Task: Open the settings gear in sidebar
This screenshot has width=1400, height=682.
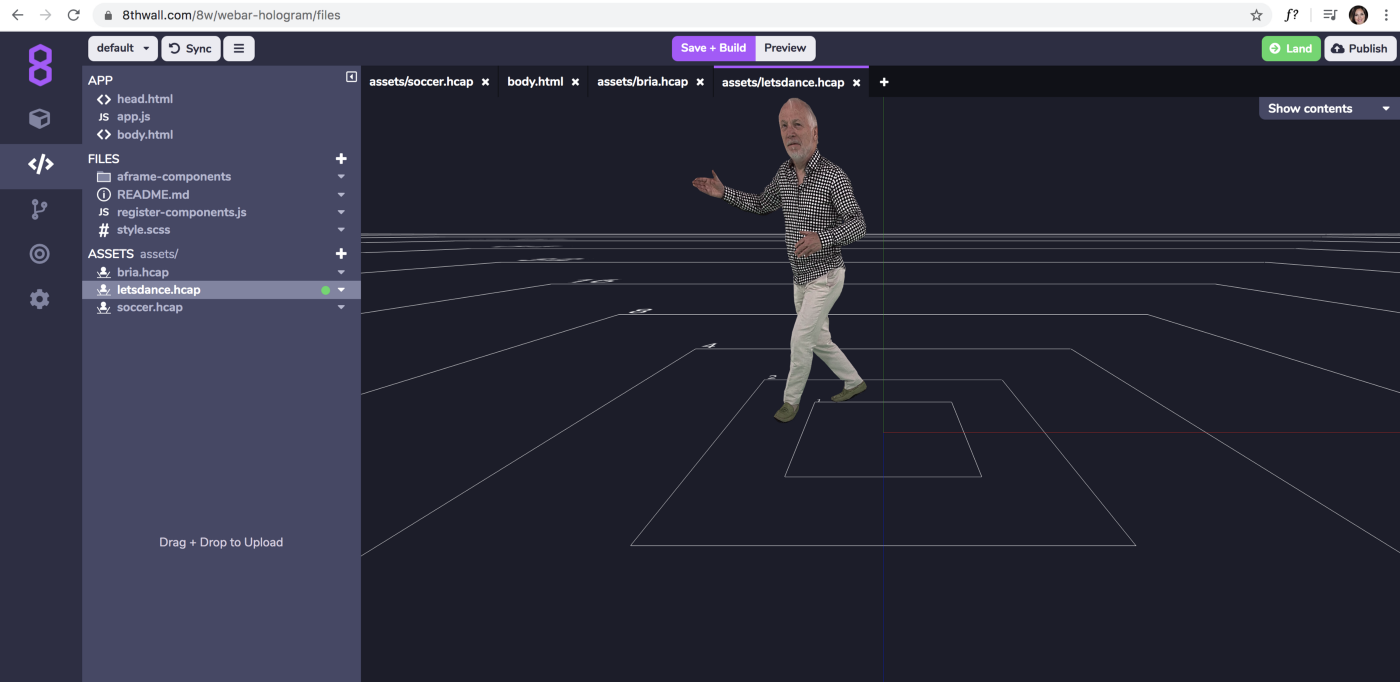Action: click(x=39, y=299)
